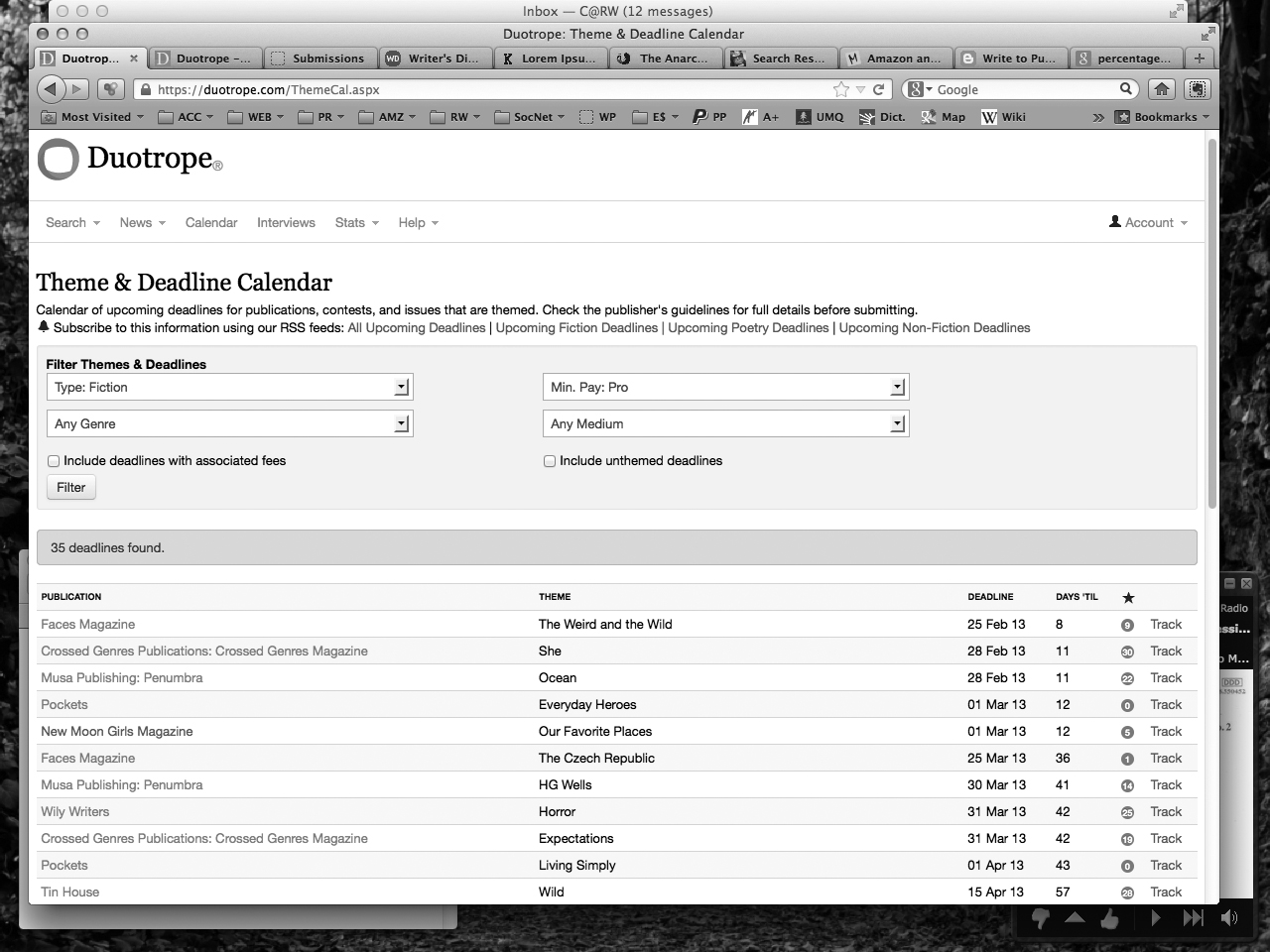This screenshot has height=952, width=1270.
Task: Bookmark this page with the star icon
Action: tap(841, 89)
